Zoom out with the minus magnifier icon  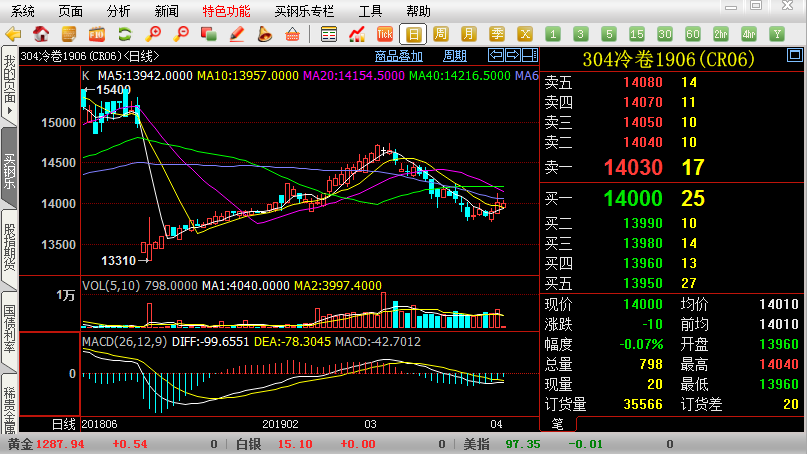181,34
